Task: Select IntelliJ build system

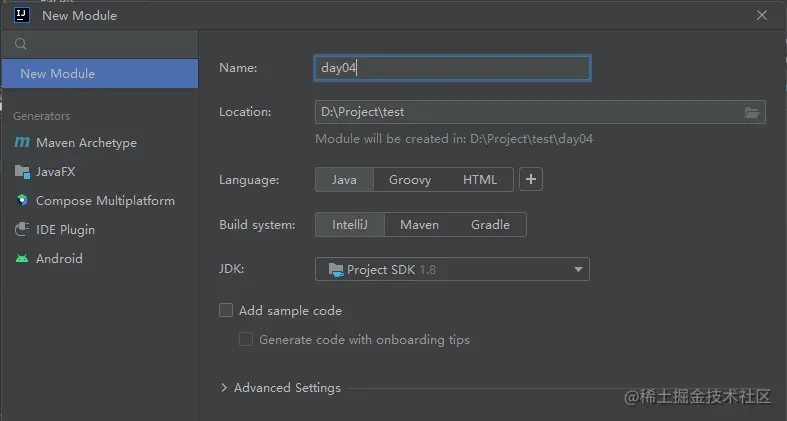Action: (350, 224)
